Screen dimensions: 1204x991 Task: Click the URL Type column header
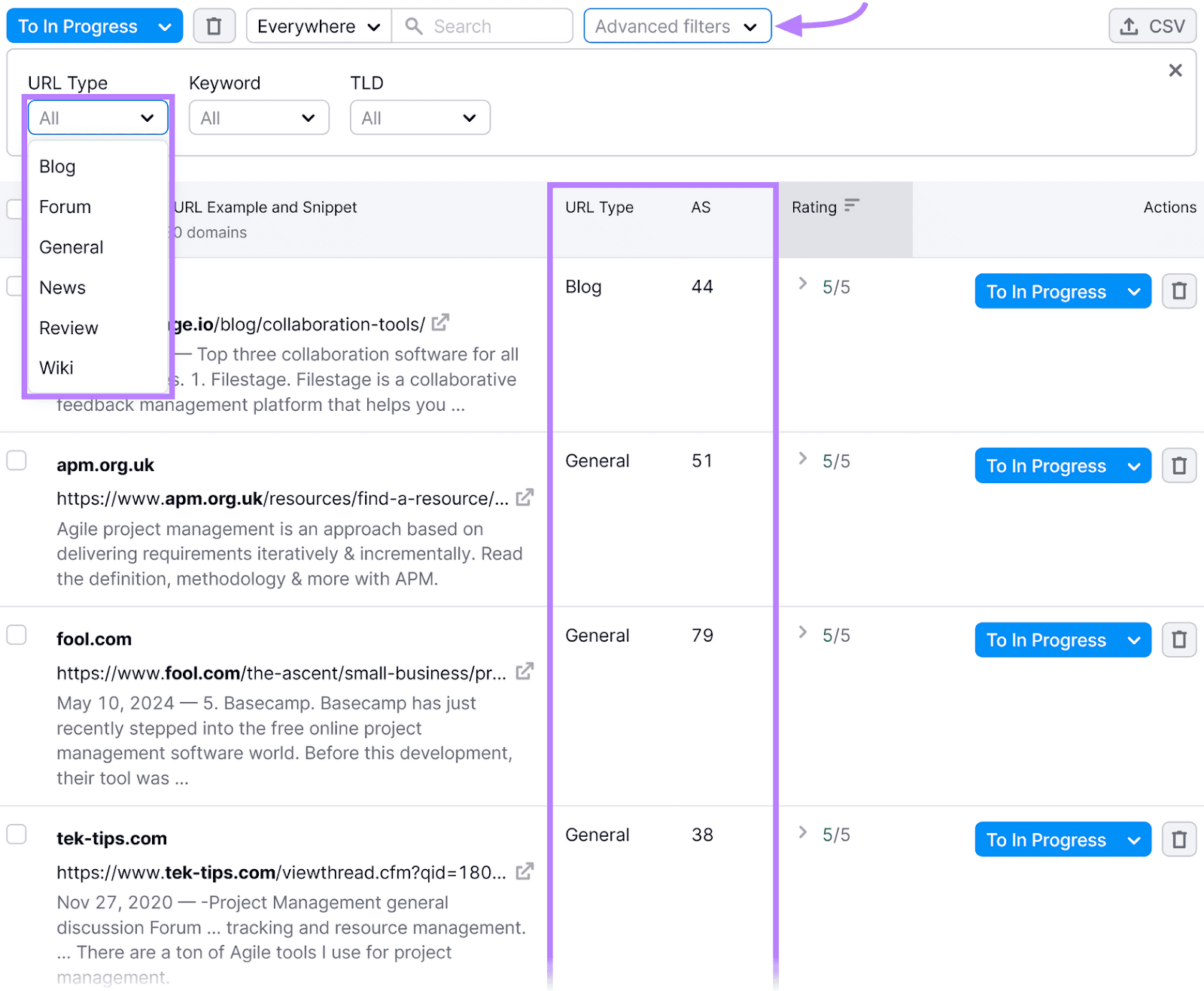coord(599,207)
